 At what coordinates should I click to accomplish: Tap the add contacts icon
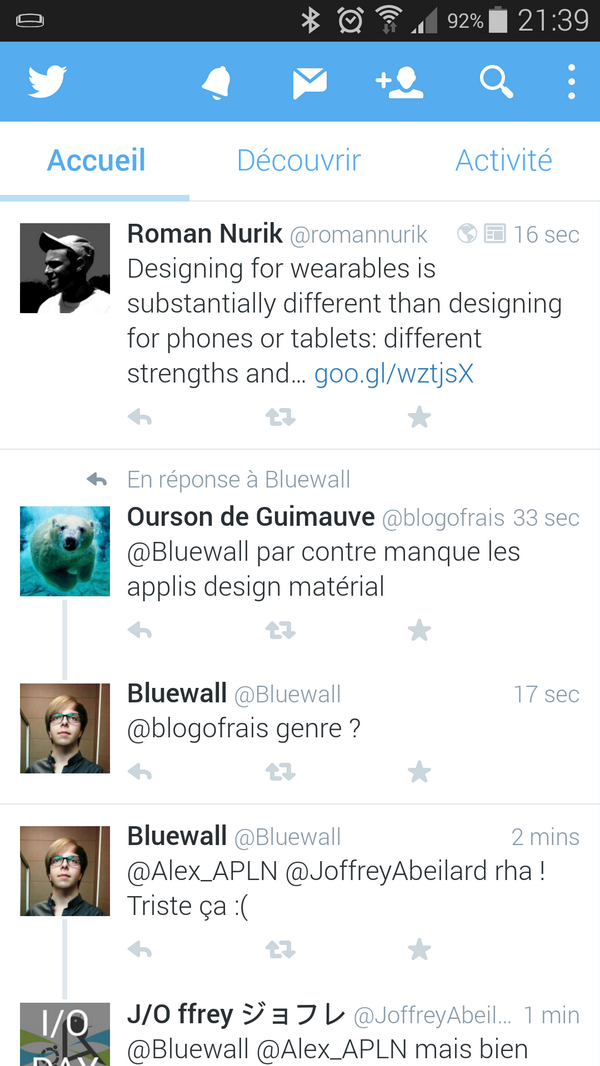400,83
